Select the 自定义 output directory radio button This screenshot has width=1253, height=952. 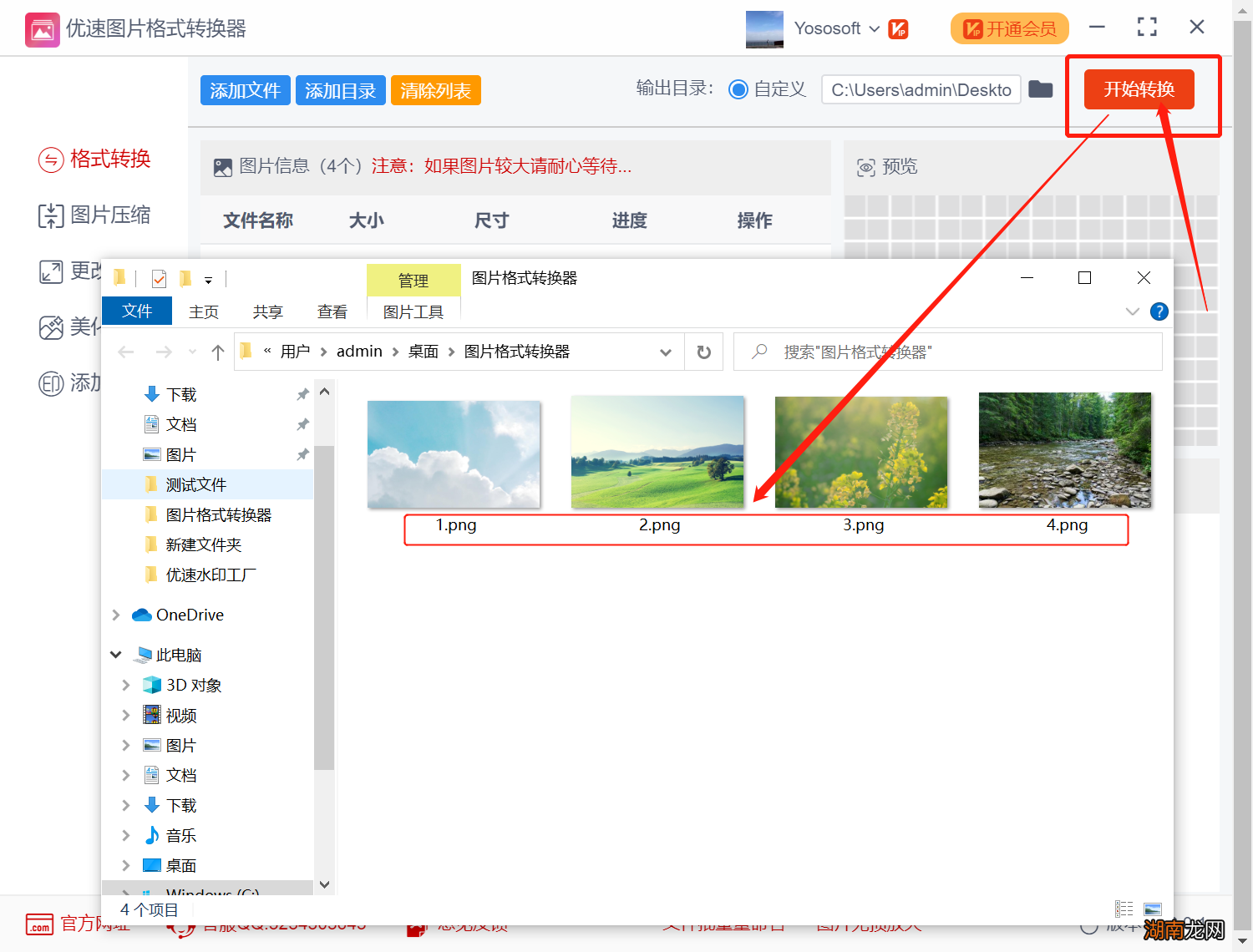(738, 89)
